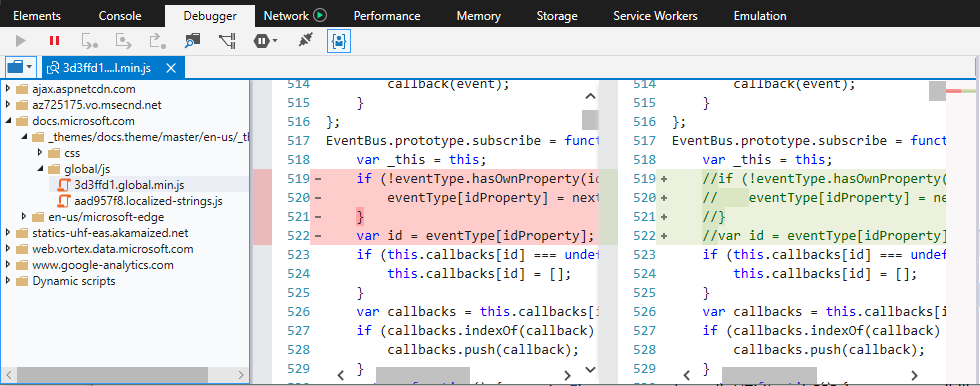Click left diff pane vertical scroll thumb
Viewport: 980px width, 386px height.
click(590, 119)
